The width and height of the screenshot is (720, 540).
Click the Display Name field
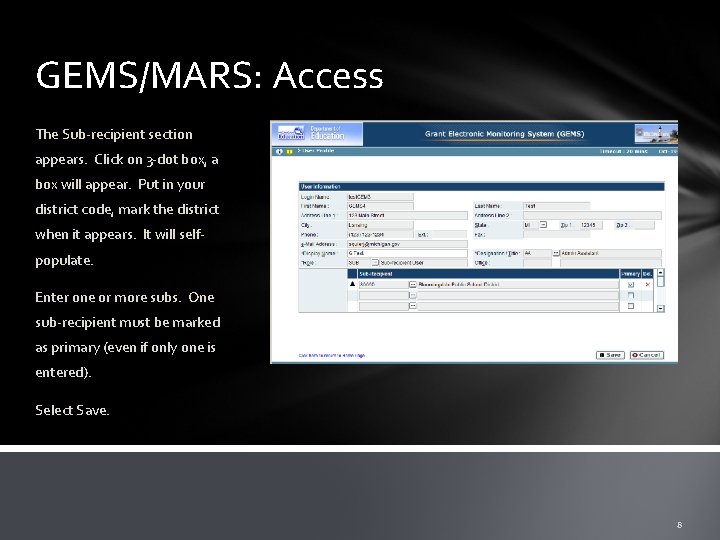coord(407,253)
